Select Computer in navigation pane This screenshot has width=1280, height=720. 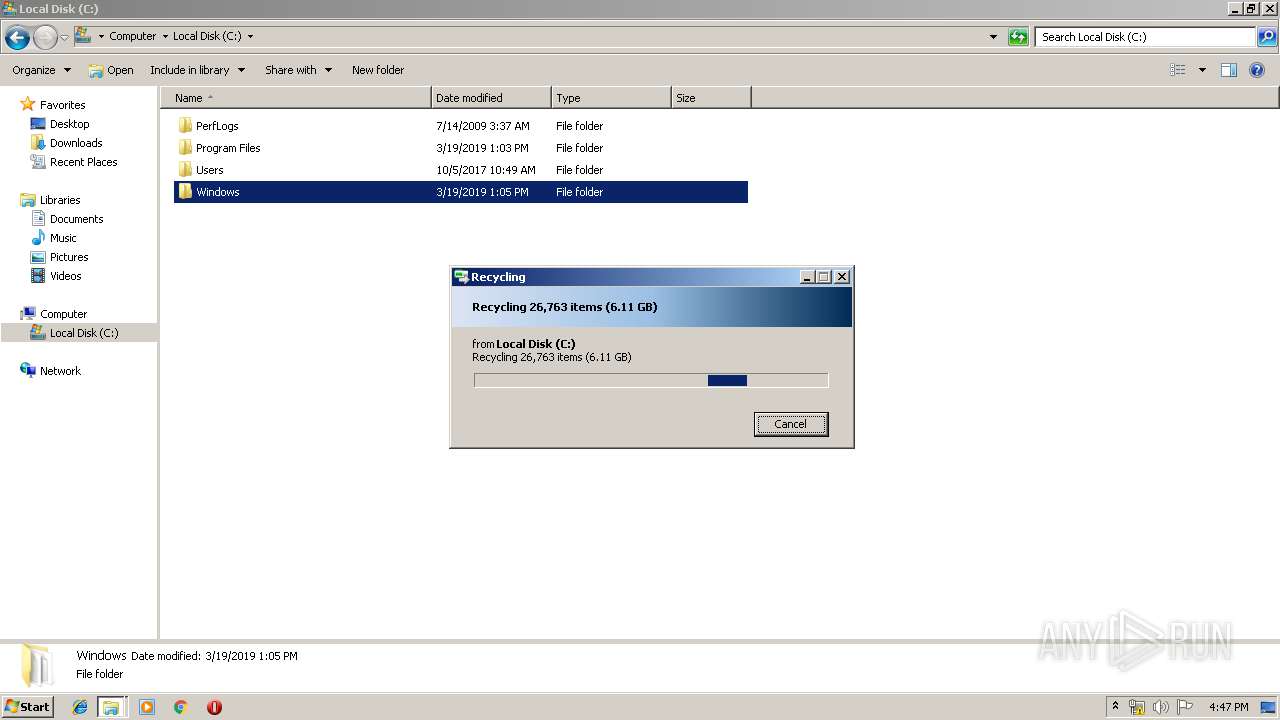[x=63, y=314]
